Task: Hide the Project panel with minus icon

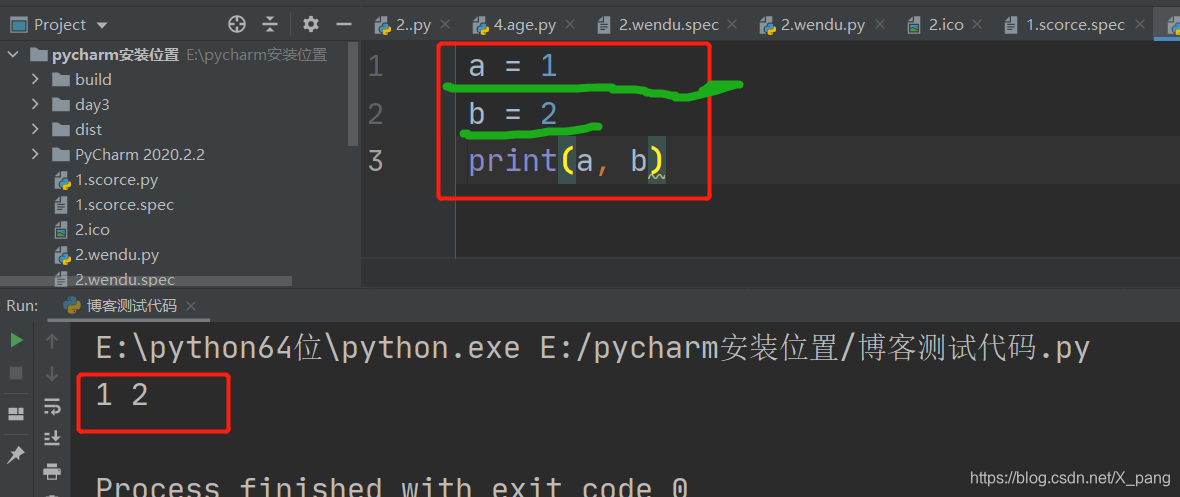Action: 344,25
